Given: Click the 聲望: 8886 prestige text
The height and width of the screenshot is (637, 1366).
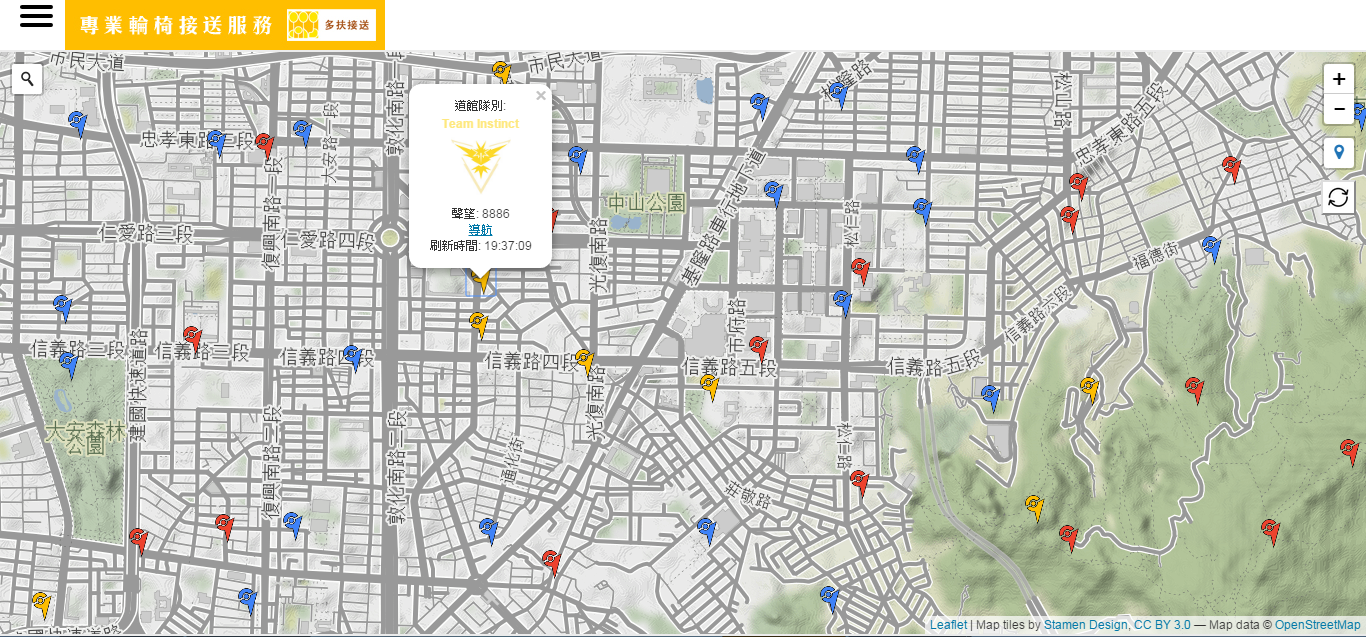Looking at the screenshot, I should (480, 214).
